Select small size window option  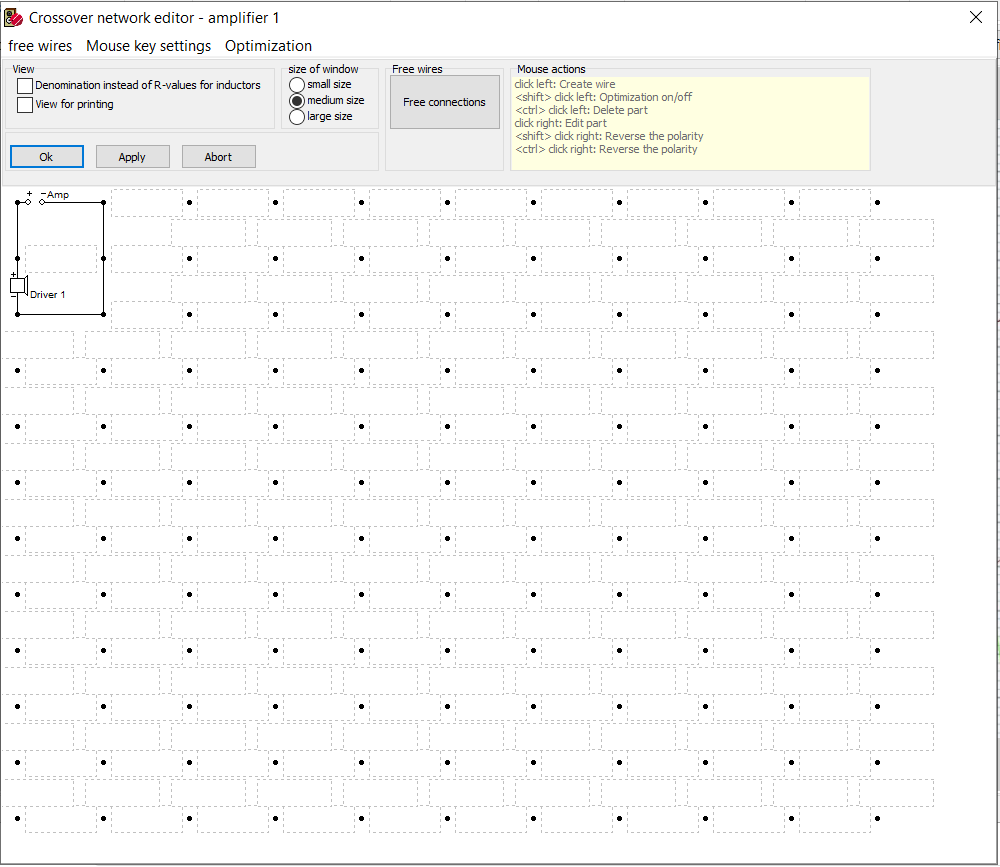click(x=297, y=85)
